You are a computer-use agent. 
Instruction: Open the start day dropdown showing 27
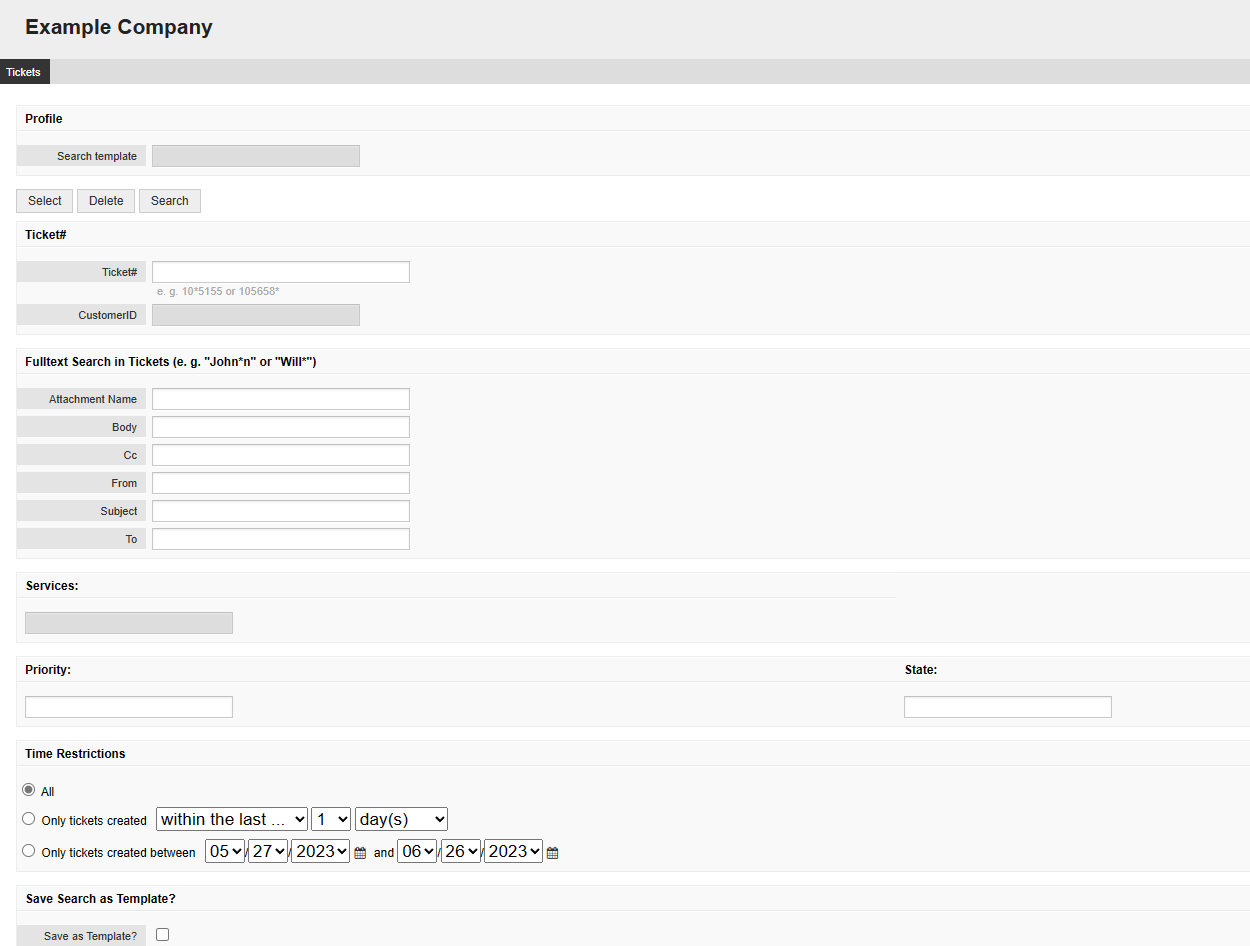(268, 851)
